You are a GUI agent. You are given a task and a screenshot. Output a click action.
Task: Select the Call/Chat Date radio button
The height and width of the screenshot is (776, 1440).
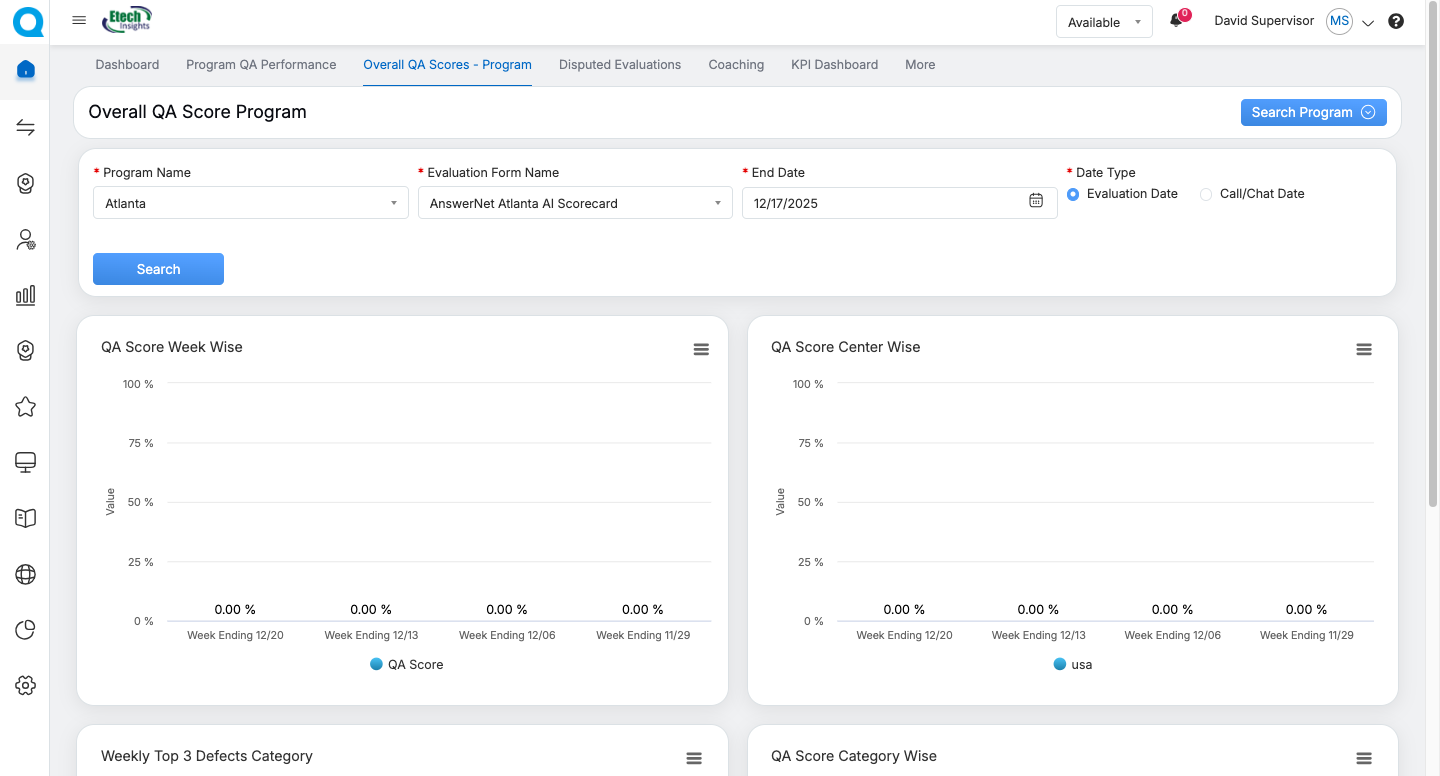[x=1206, y=194]
